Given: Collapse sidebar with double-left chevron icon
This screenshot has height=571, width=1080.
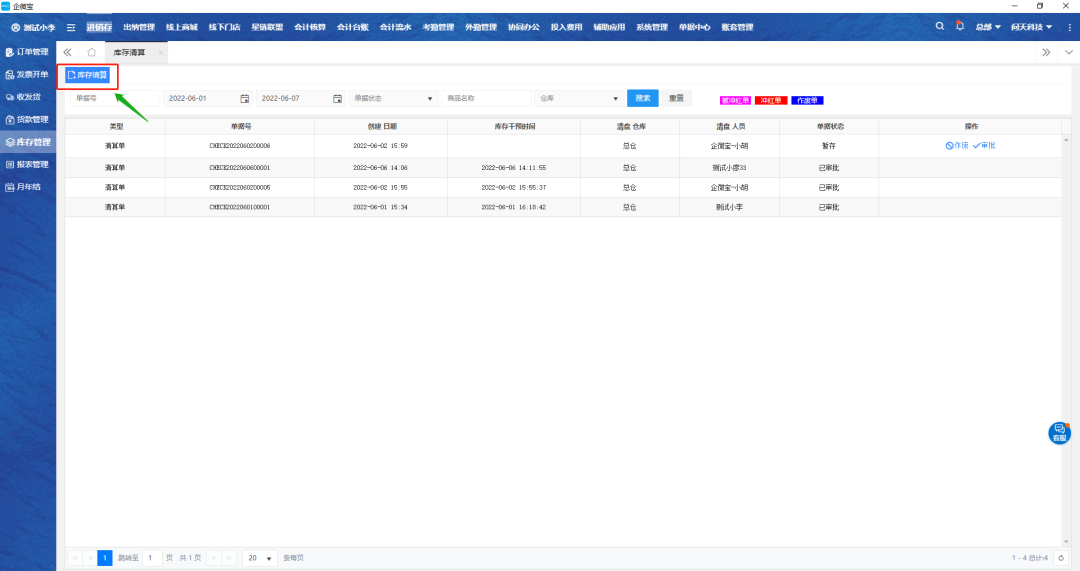Looking at the screenshot, I should coord(67,52).
